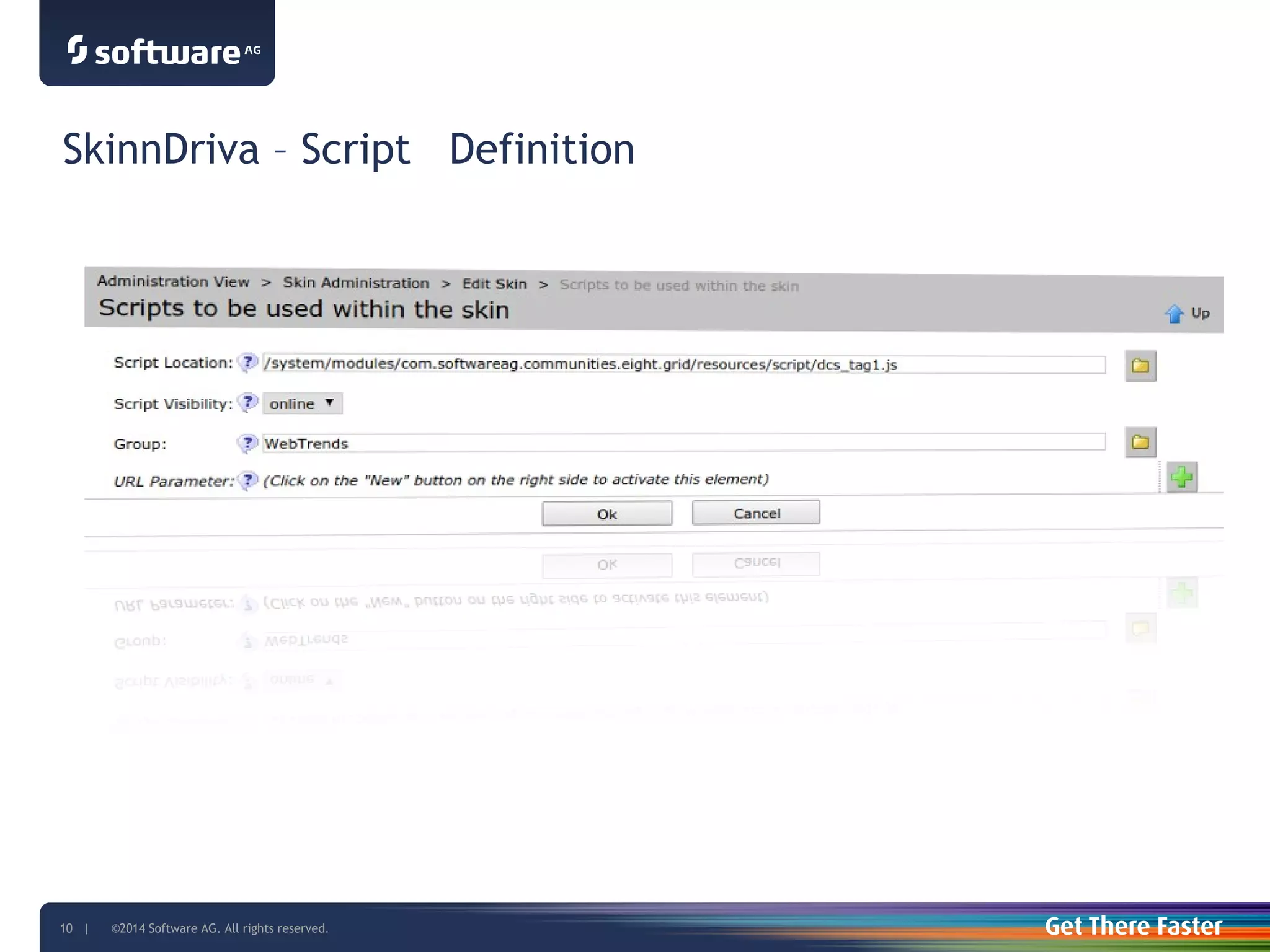Screen dimensions: 1270x952
Task: Click the Cancel button
Action: [756, 513]
